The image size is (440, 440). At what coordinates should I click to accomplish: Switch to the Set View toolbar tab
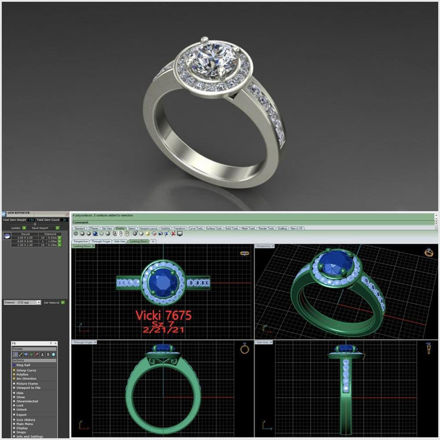[107, 228]
